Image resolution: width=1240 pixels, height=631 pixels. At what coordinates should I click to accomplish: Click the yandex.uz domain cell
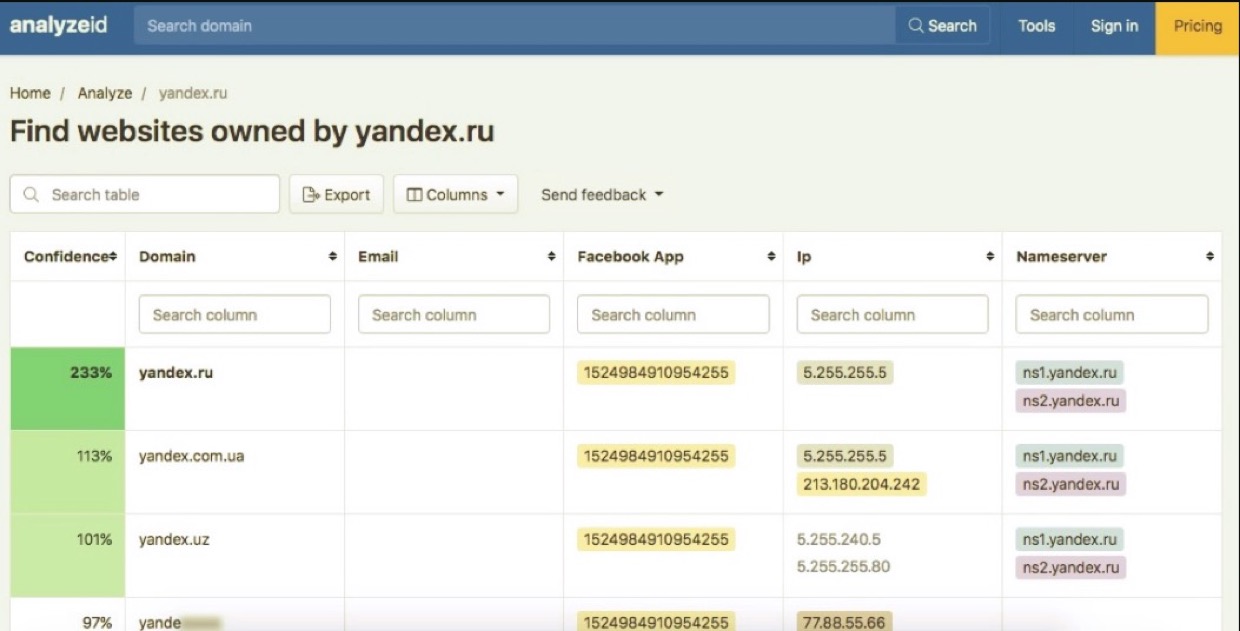coord(174,540)
